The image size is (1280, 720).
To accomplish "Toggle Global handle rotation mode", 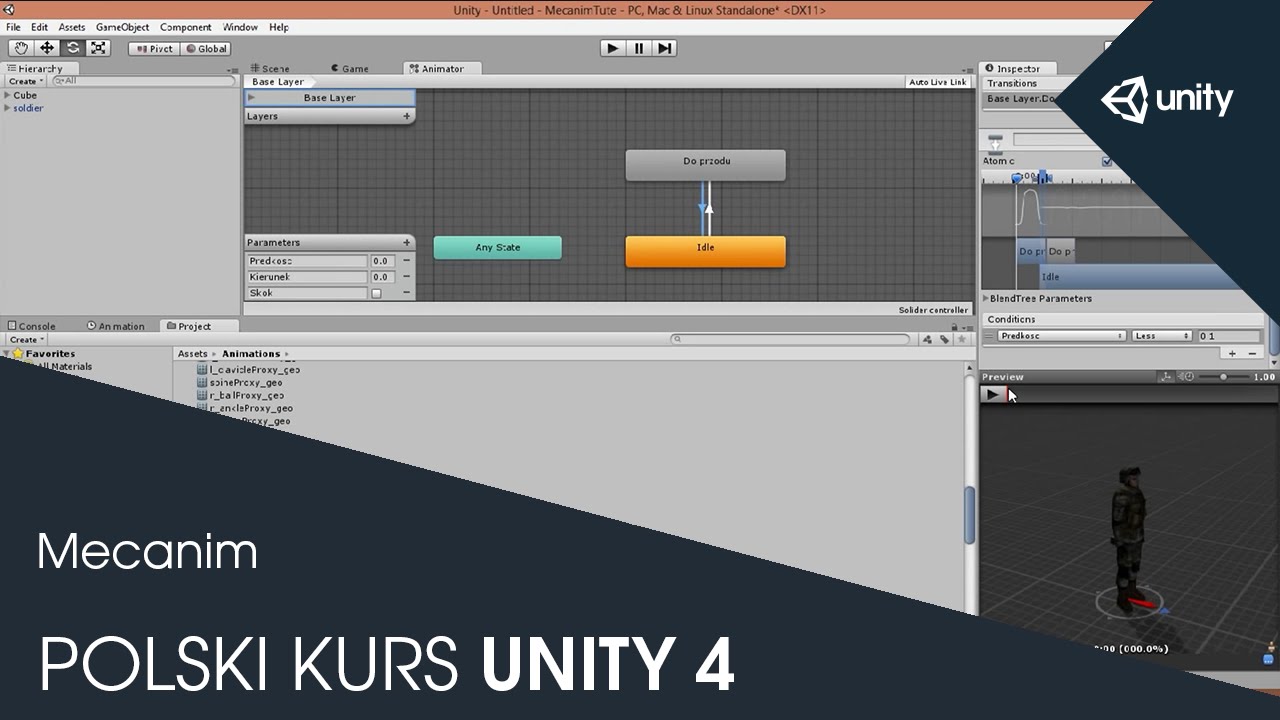I will point(206,48).
